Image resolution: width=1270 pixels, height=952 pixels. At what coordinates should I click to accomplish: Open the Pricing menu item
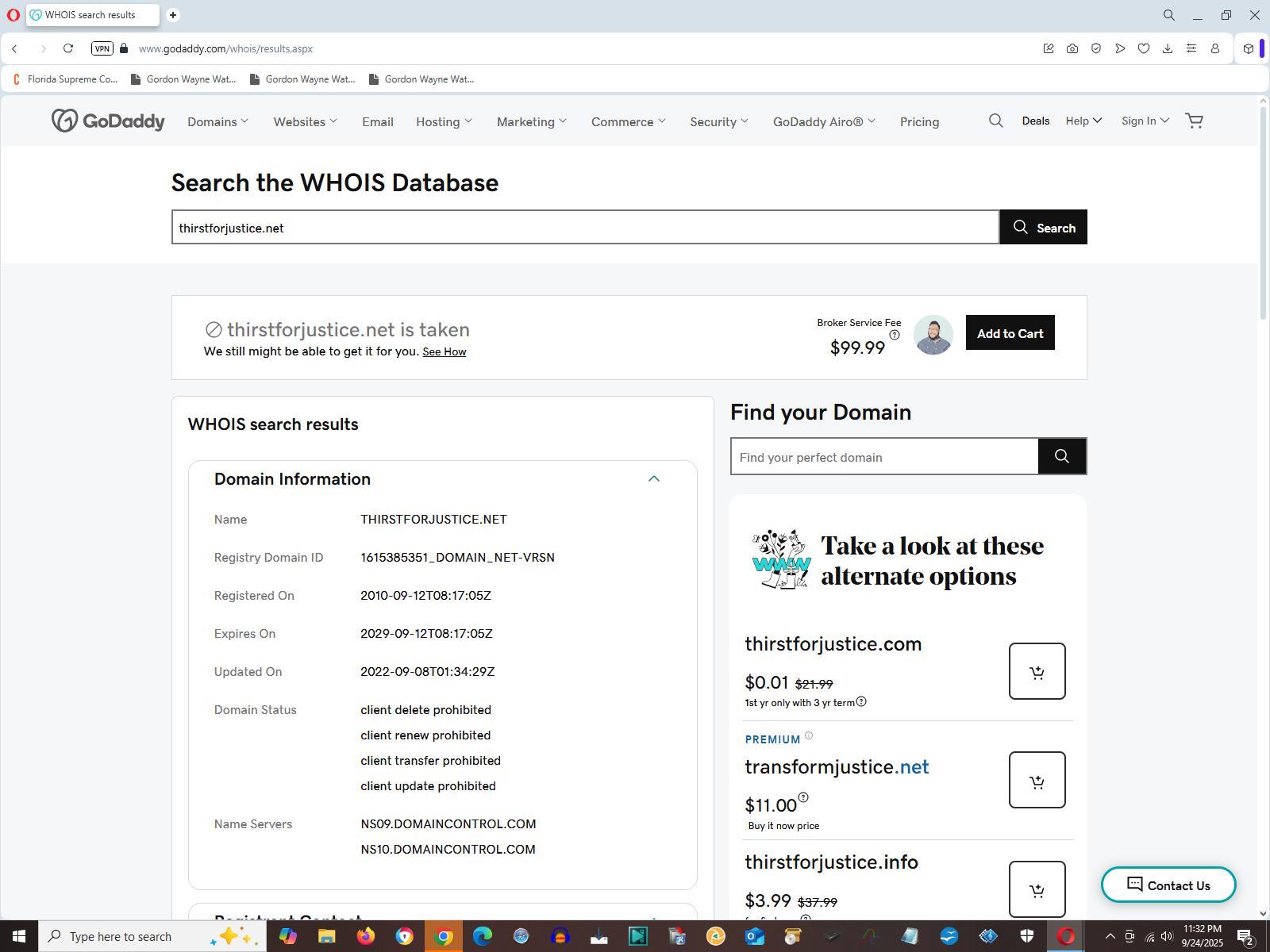coord(919,121)
